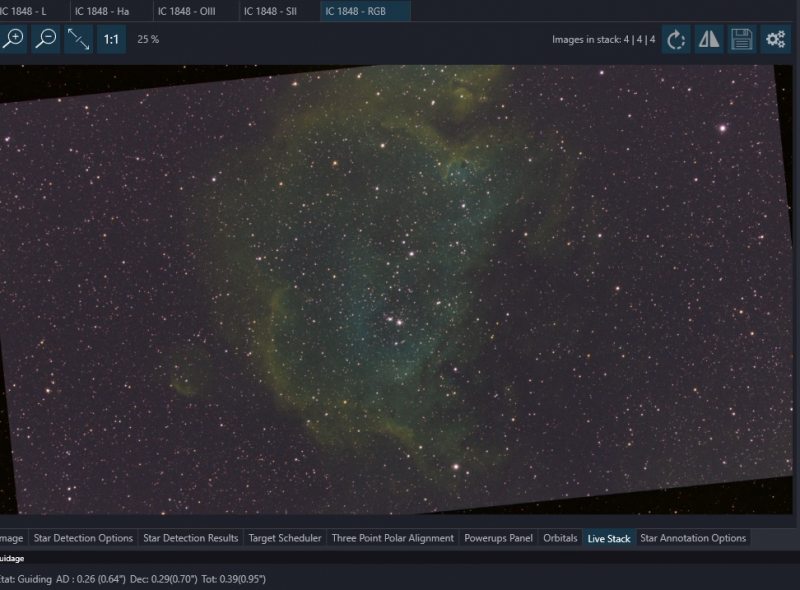Open Star Detection Options panel tab
The image size is (800, 590).
pyautogui.click(x=83, y=538)
